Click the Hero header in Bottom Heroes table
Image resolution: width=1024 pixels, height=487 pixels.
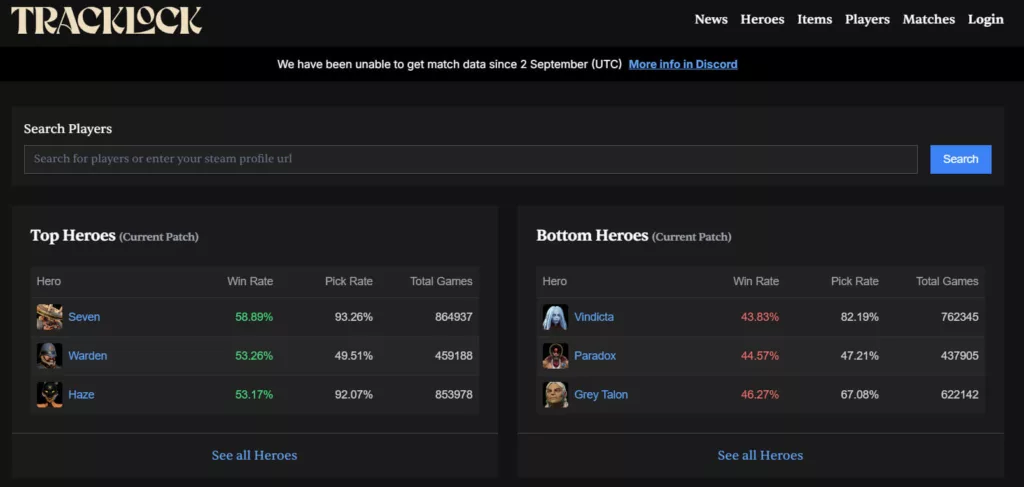pos(555,281)
